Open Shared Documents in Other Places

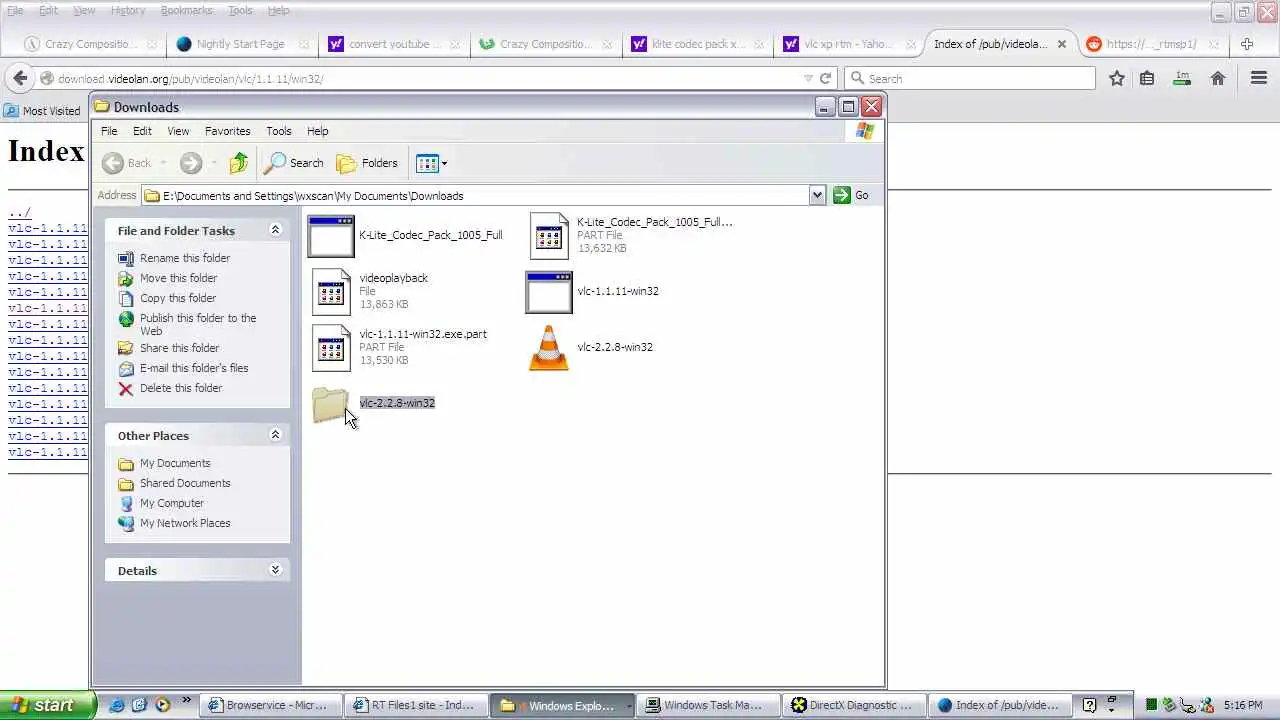(185, 483)
